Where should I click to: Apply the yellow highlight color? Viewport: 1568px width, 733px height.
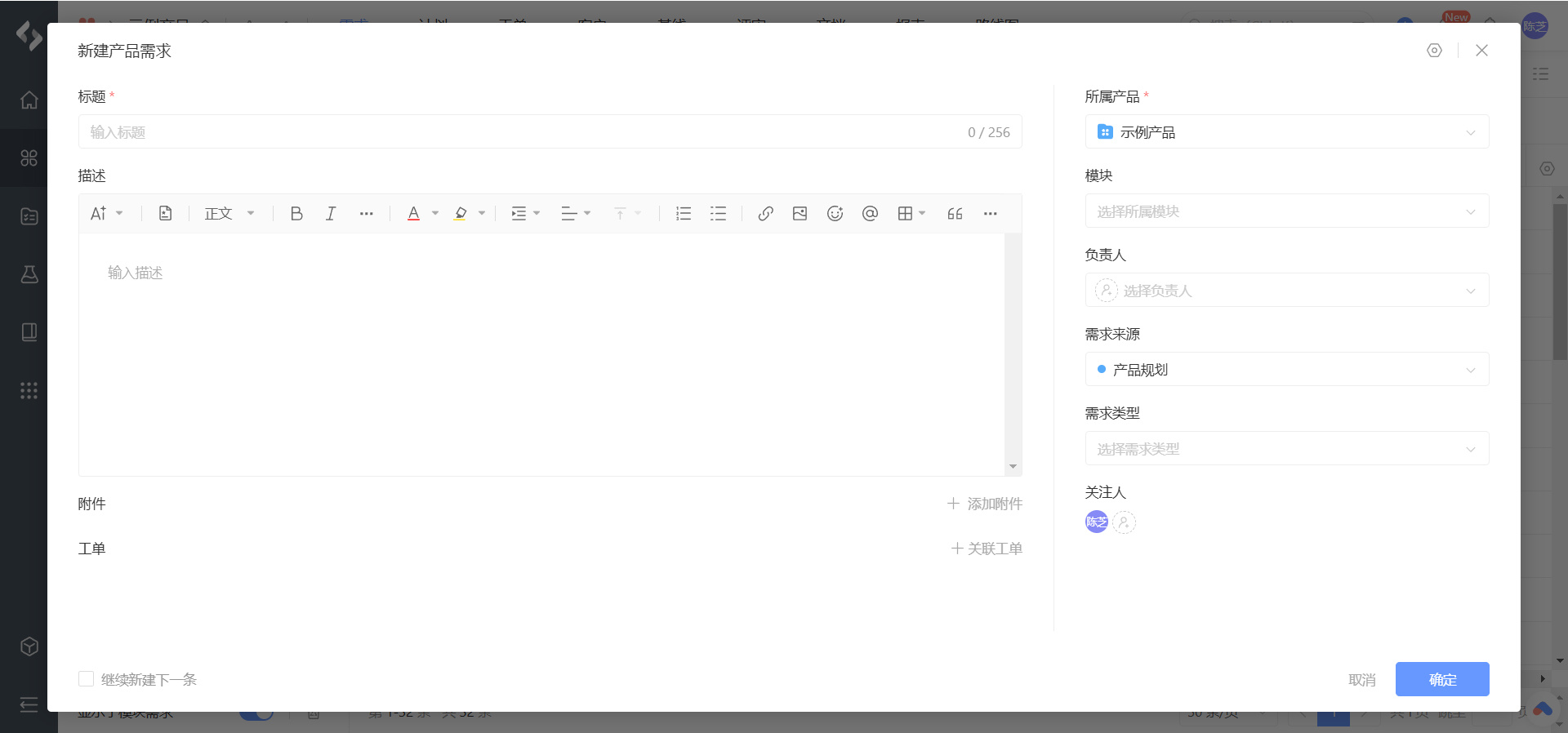461,214
